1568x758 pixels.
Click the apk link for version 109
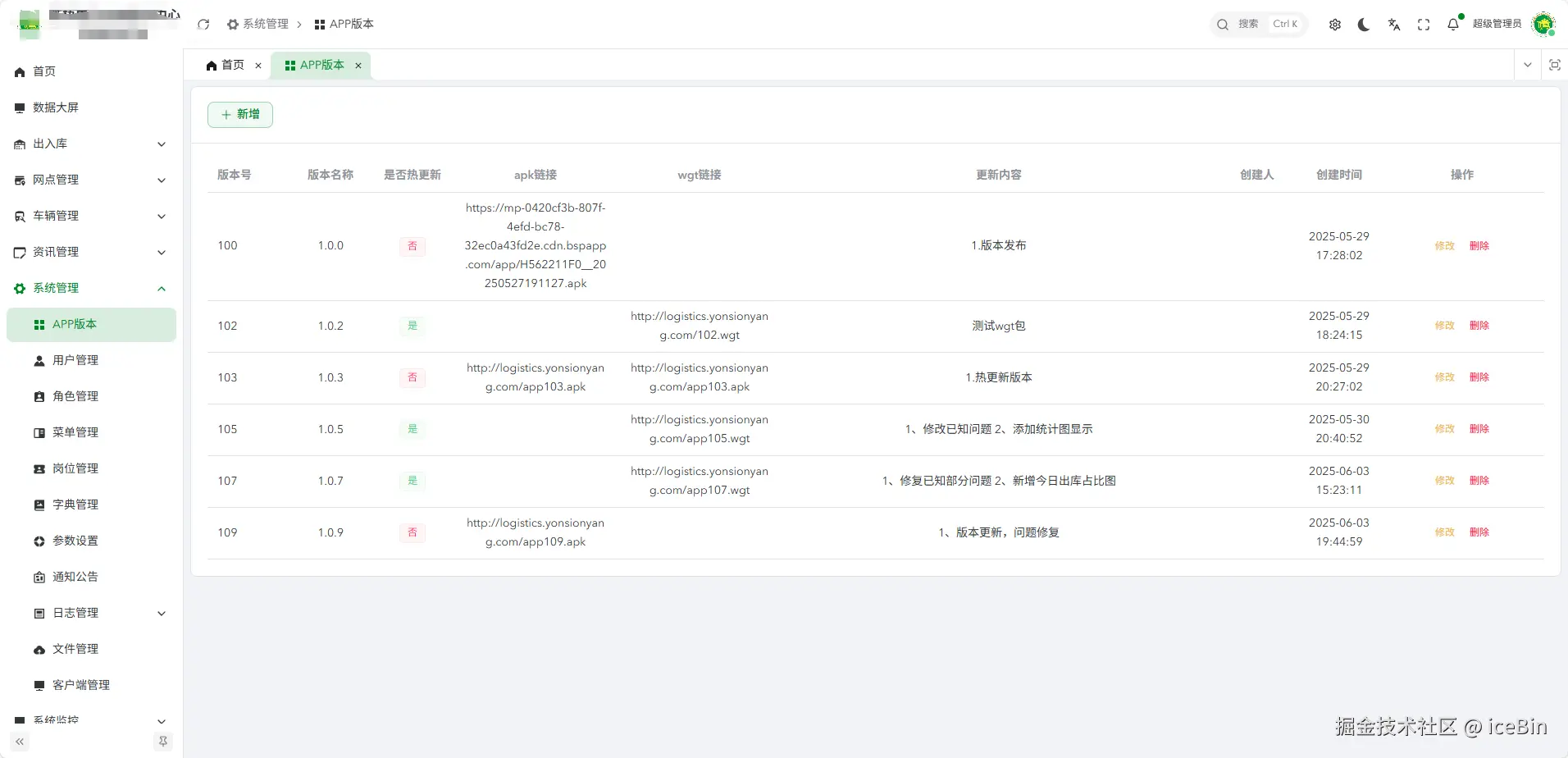[536, 532]
